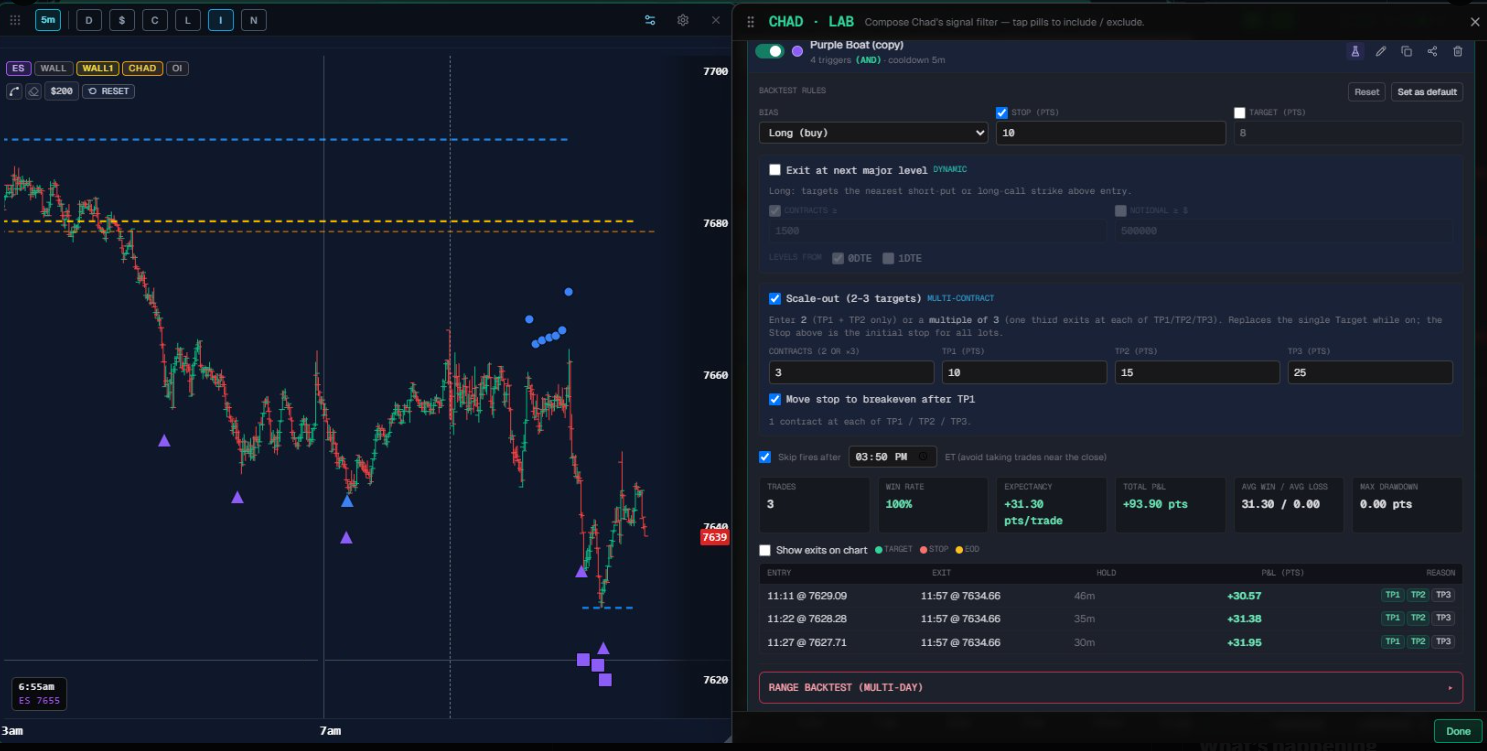This screenshot has height=751, width=1487.
Task: Enable the Target (pts) checkbox
Action: (x=1240, y=113)
